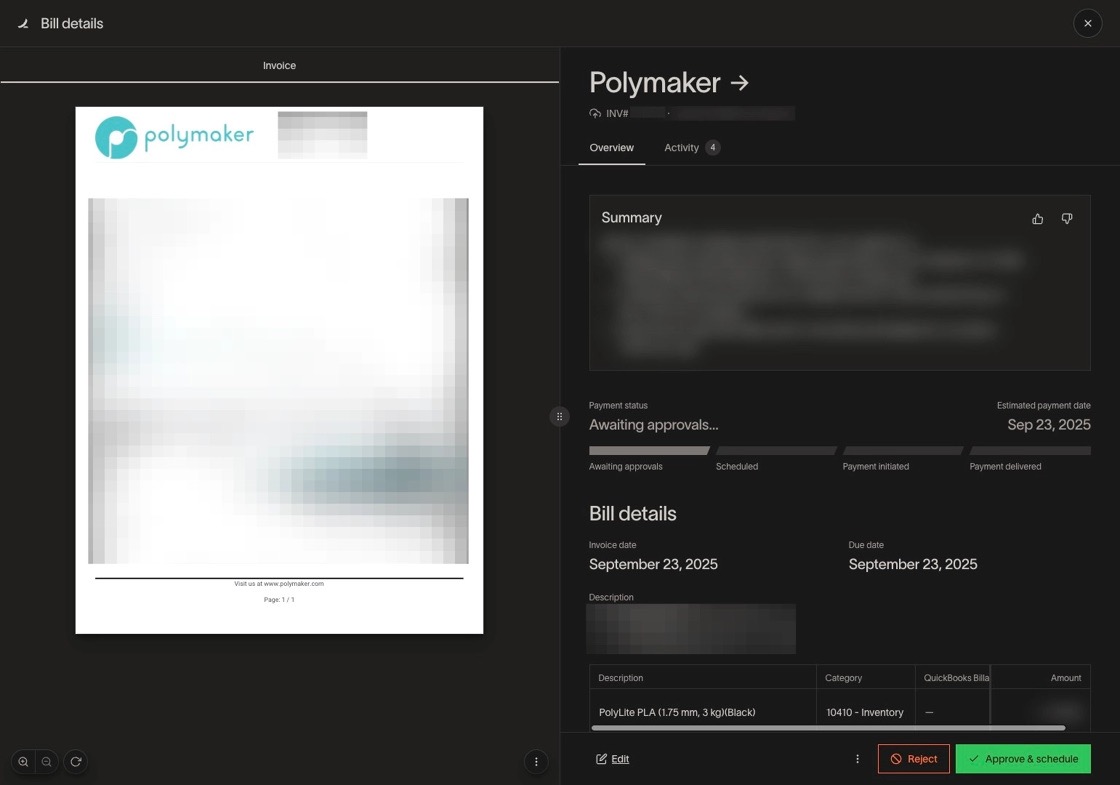Open Polymaker vendor page arrow
This screenshot has width=1120, height=785.
click(x=740, y=83)
